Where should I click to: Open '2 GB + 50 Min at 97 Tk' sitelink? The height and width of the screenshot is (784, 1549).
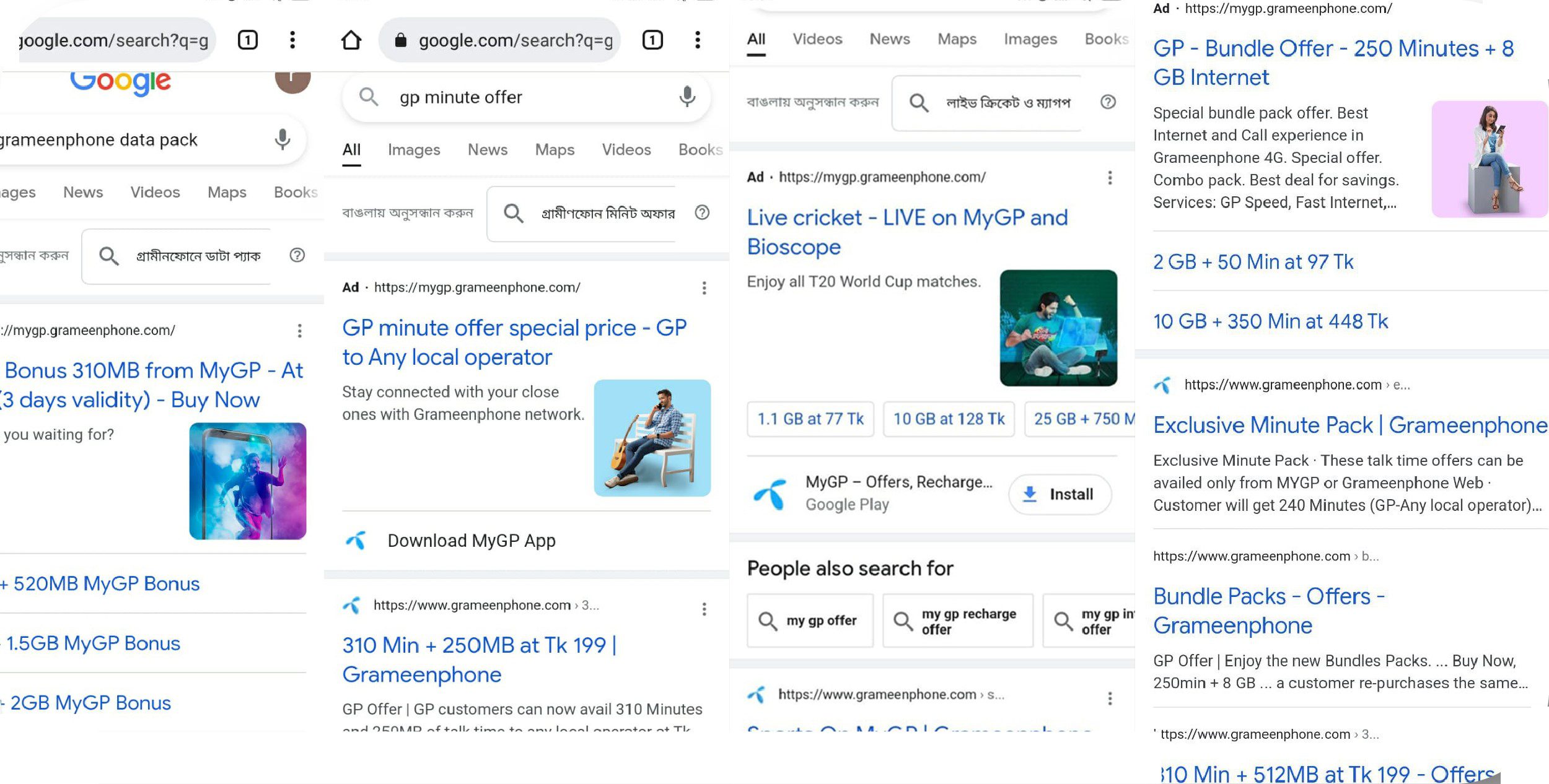tap(1253, 262)
